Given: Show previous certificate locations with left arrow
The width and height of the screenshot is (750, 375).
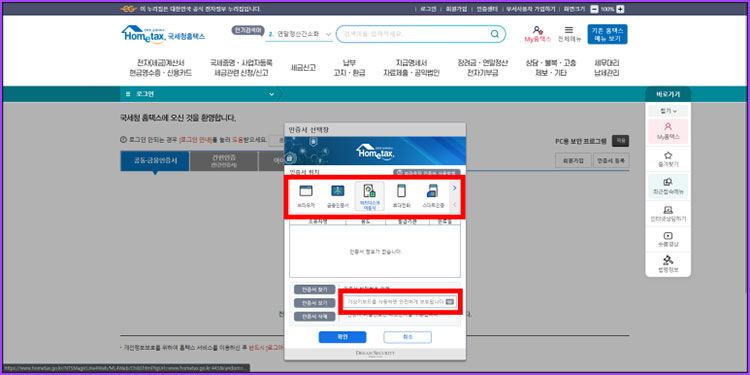Looking at the screenshot, I should [x=454, y=204].
